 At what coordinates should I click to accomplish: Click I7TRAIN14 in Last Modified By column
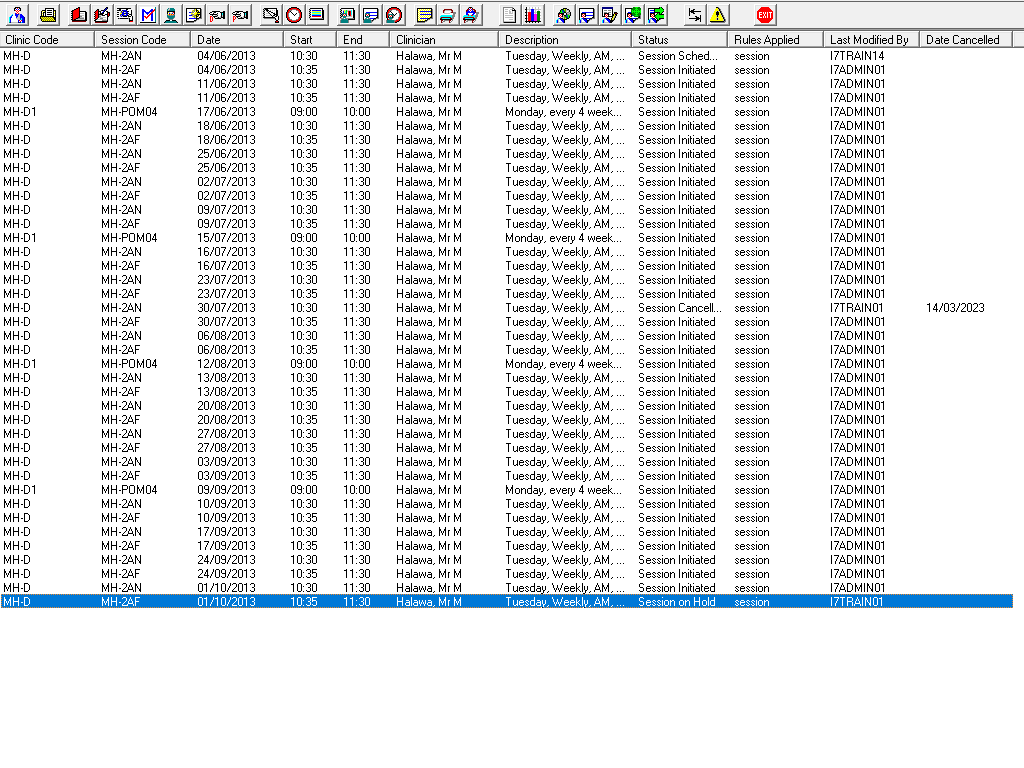[x=857, y=56]
